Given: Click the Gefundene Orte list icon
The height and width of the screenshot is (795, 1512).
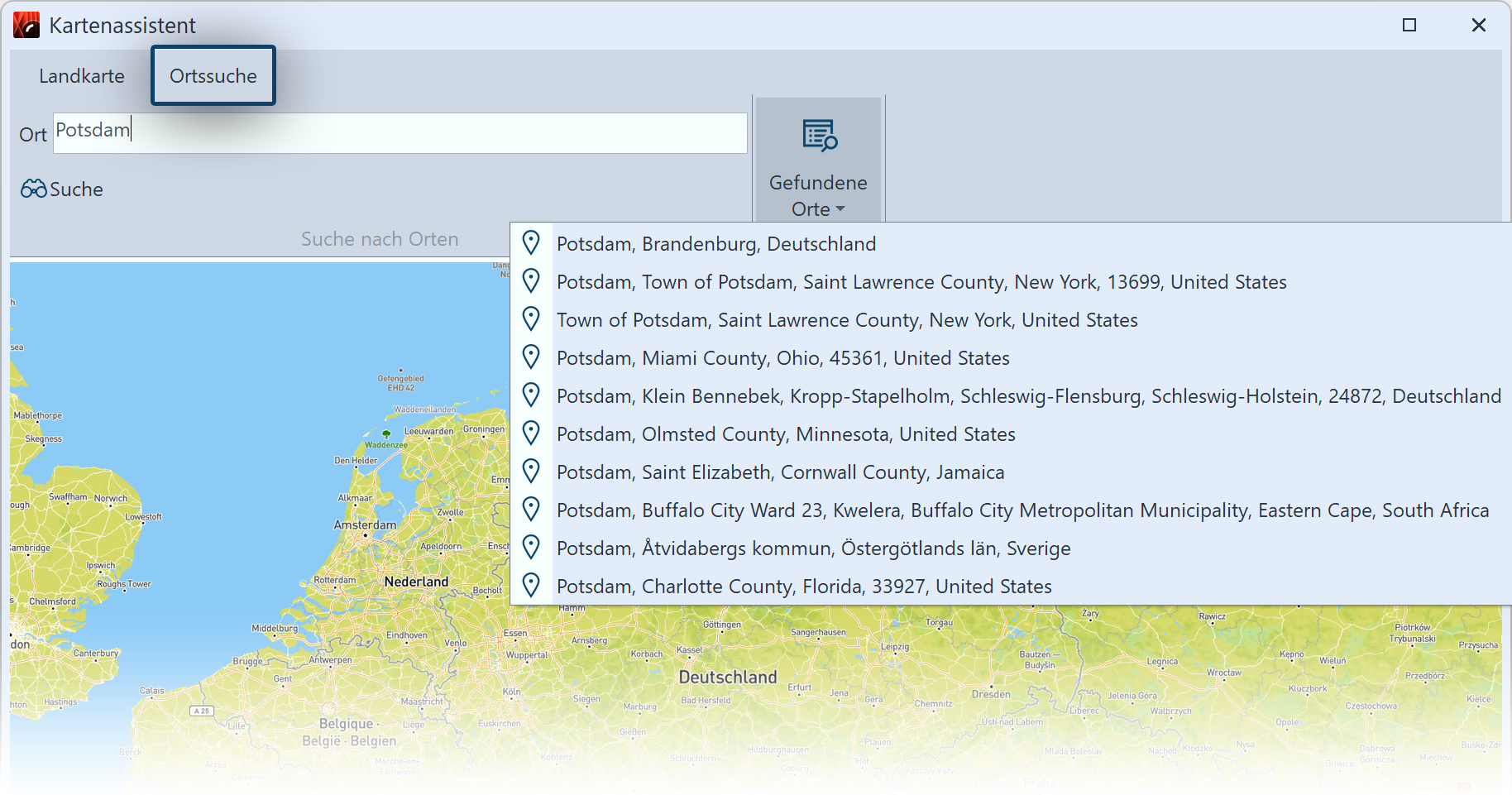Looking at the screenshot, I should [x=819, y=136].
